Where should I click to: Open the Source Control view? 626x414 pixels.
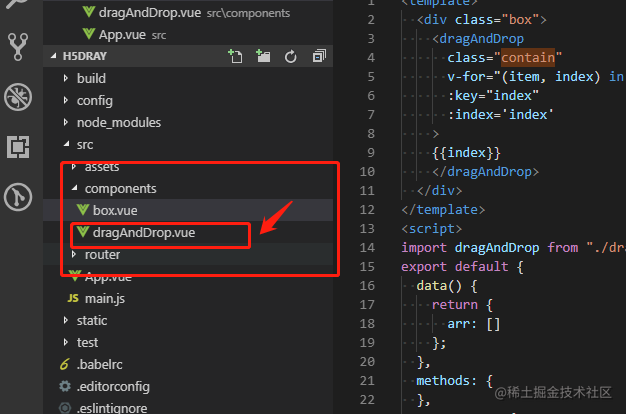(18, 46)
